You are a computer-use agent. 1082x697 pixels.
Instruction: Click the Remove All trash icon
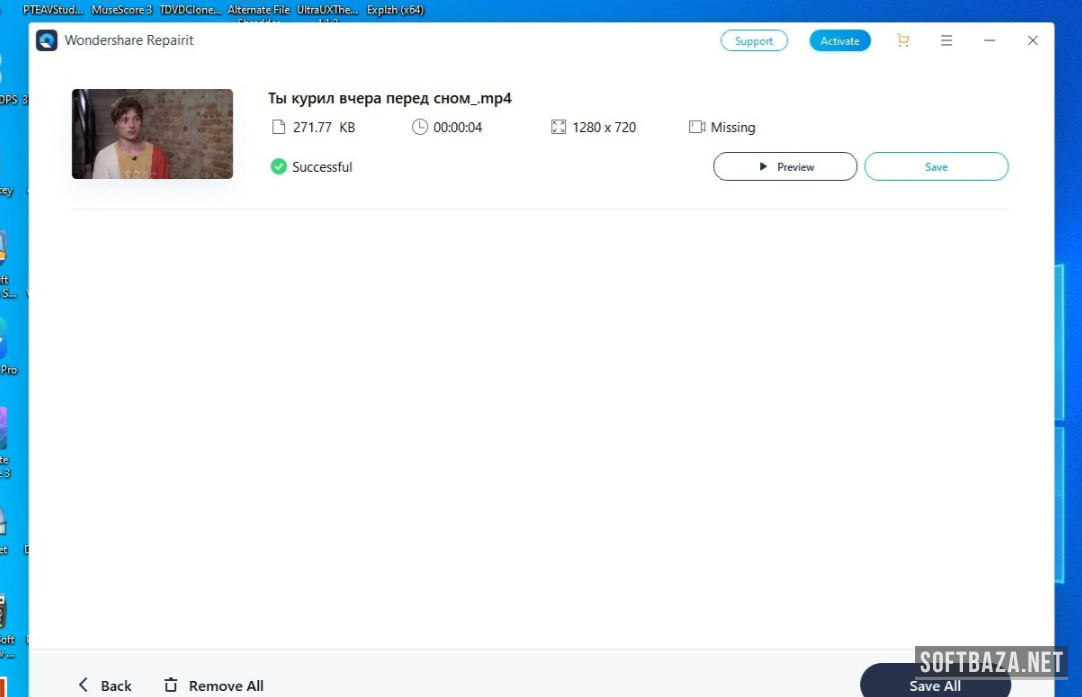pyautogui.click(x=171, y=685)
